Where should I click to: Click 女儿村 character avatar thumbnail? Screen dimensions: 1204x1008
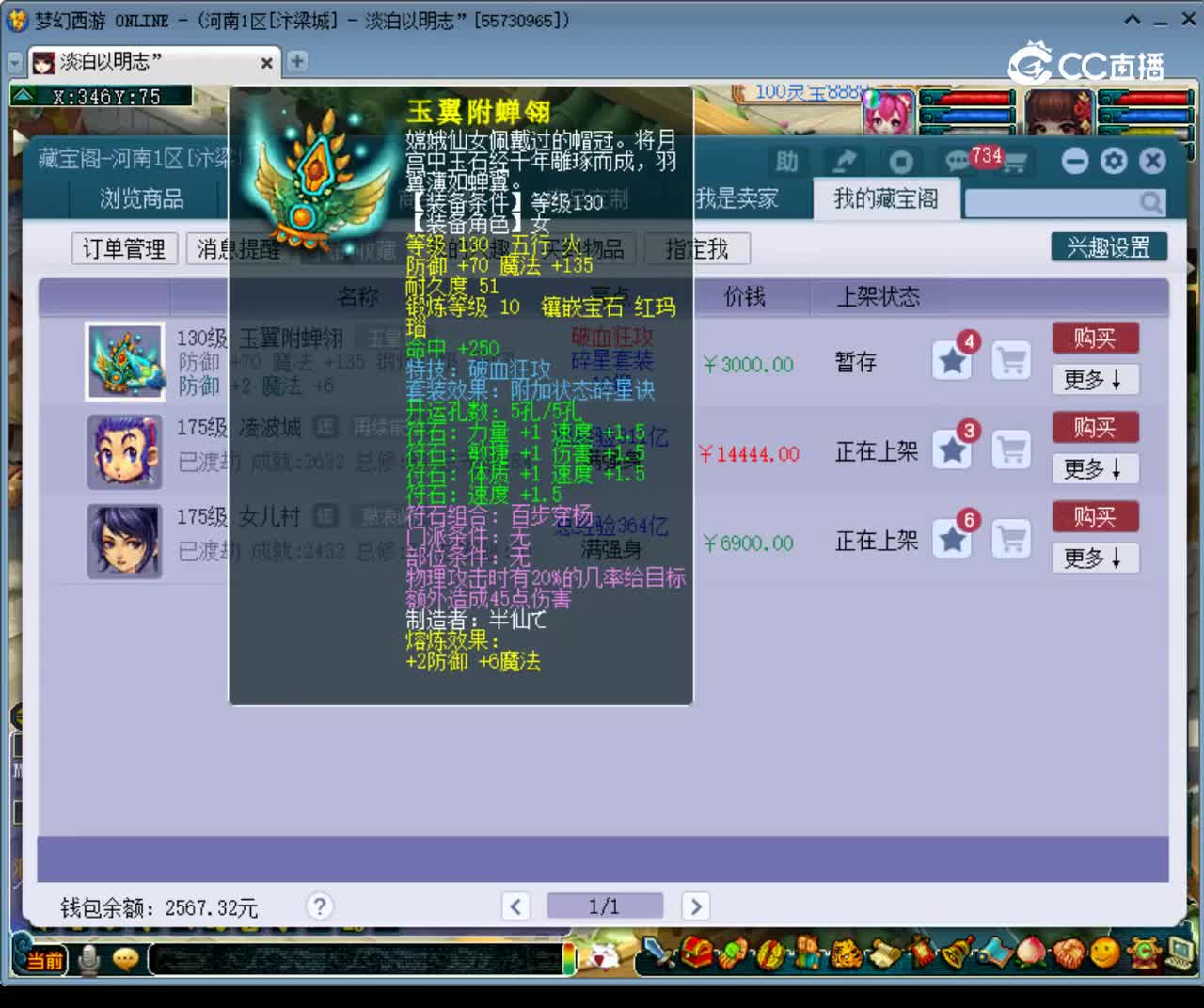click(x=125, y=543)
